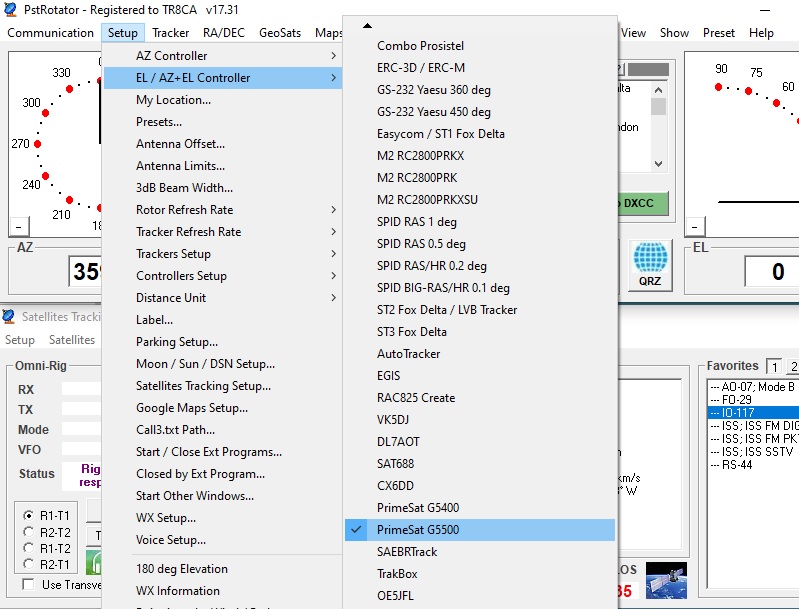Open 3dB Beam Width... entry
This screenshot has width=799, height=609.
point(222,188)
